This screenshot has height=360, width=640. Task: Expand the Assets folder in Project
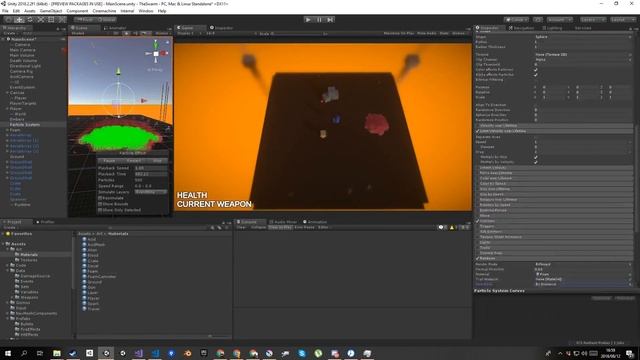[3, 244]
